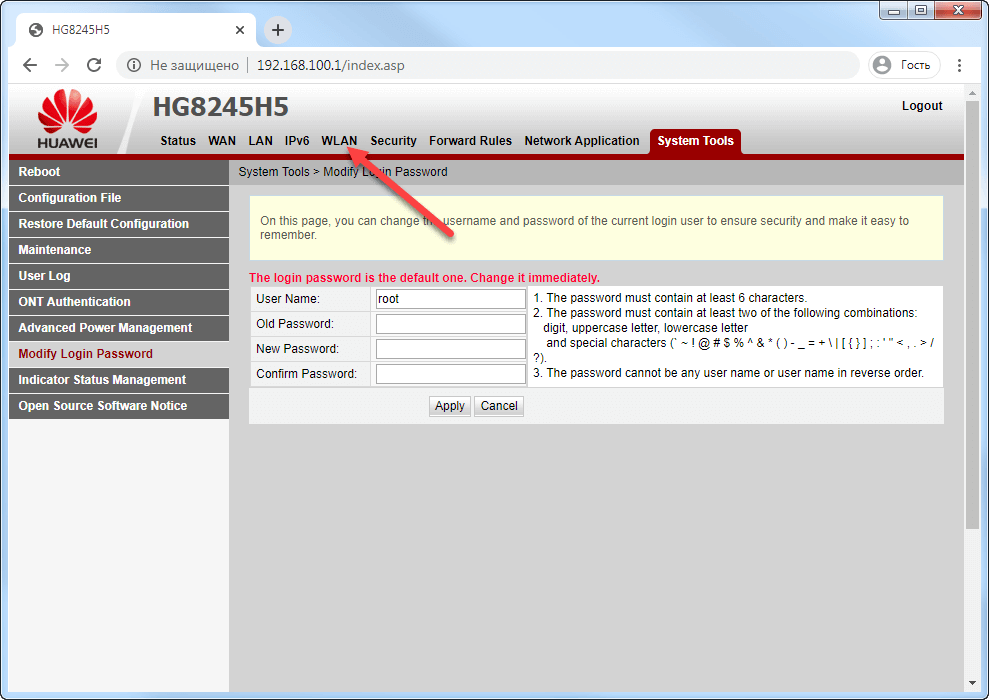The width and height of the screenshot is (989, 700).
Task: Focus the Old Password field
Action: click(x=450, y=324)
